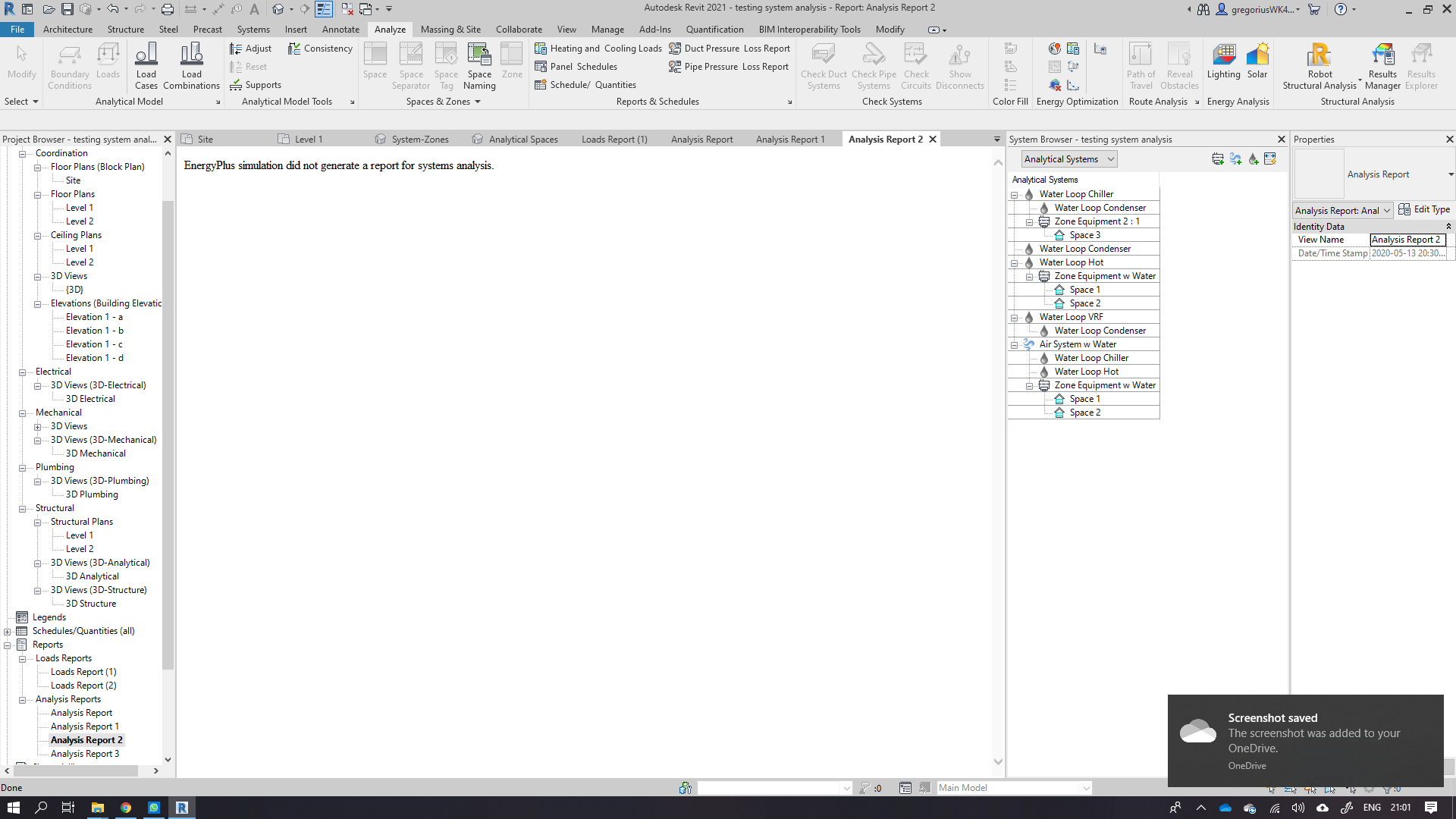Collapse the Analysis Reports node
This screenshot has height=819, width=1456.
click(x=22, y=699)
